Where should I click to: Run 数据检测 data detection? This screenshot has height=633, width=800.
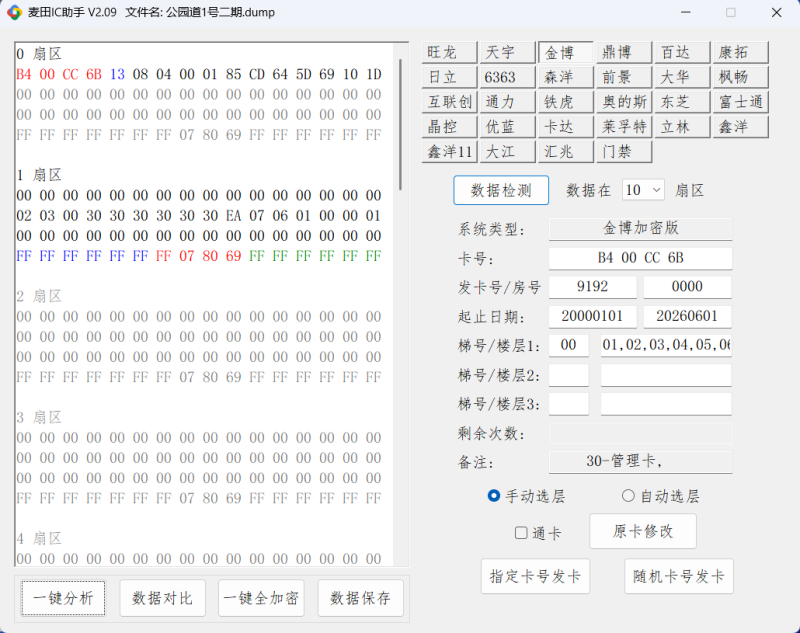click(x=501, y=190)
